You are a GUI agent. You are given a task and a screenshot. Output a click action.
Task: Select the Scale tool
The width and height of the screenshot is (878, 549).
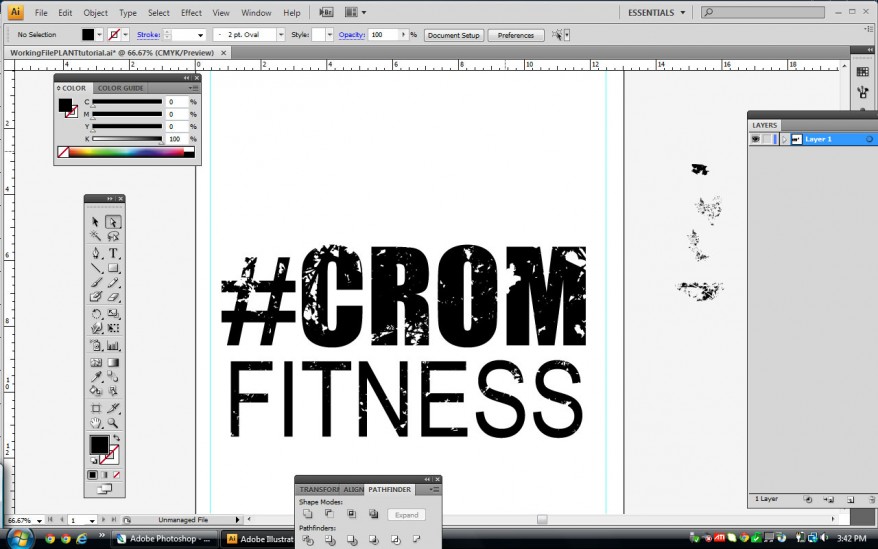tap(113, 314)
